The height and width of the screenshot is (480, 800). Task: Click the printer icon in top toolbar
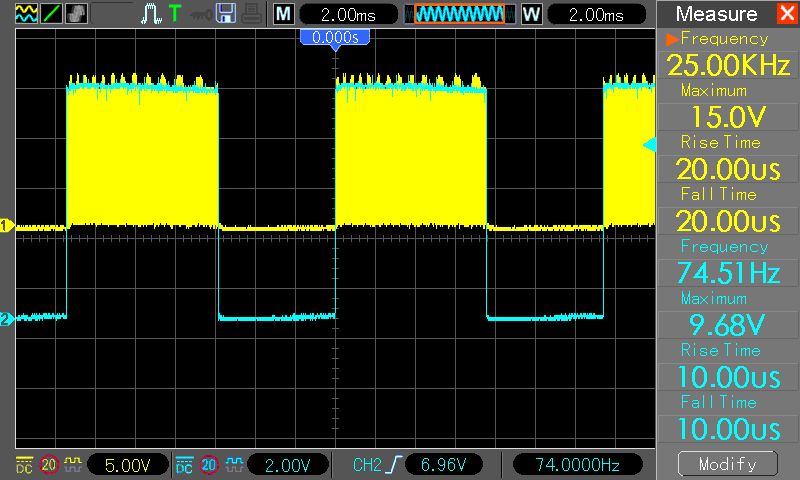(x=251, y=14)
